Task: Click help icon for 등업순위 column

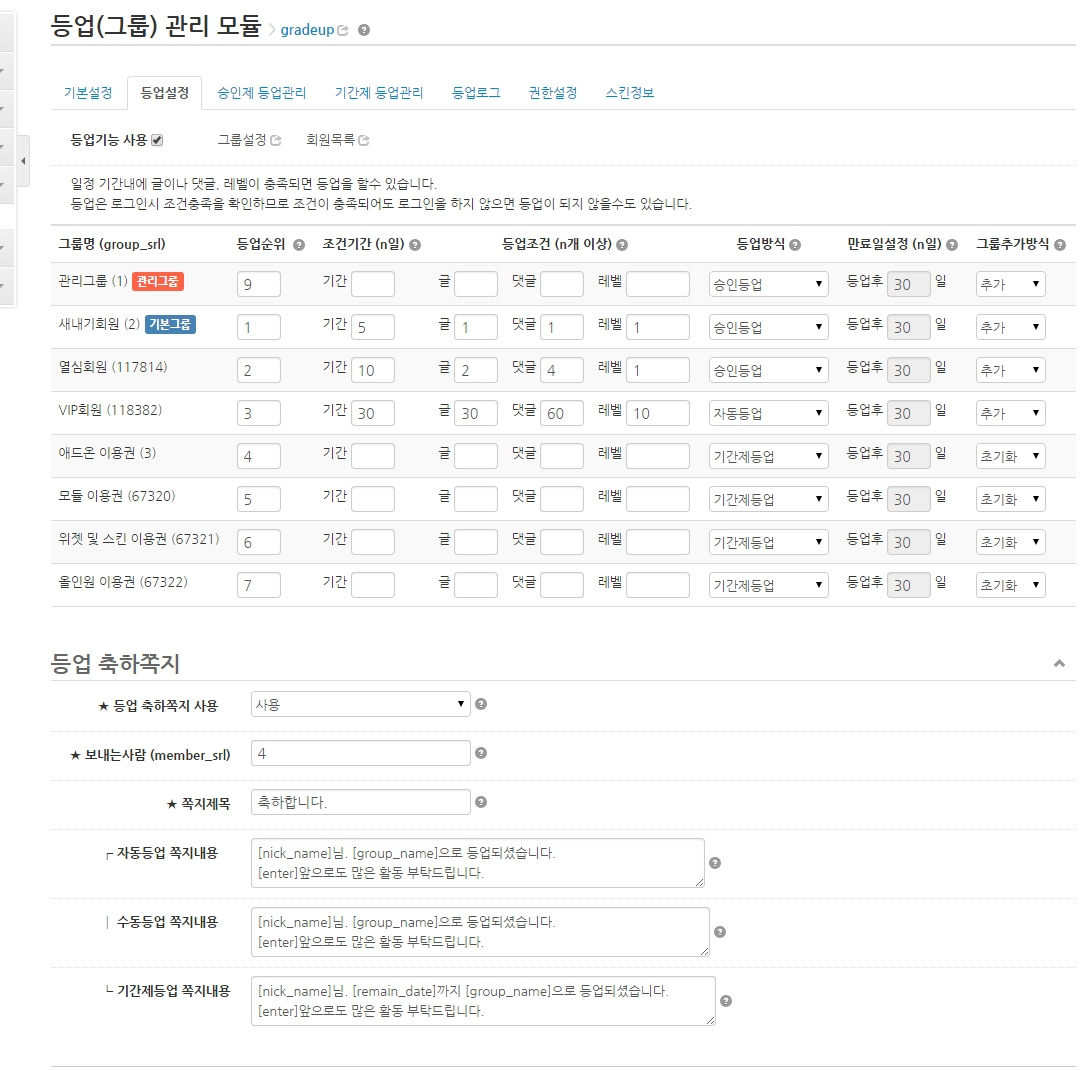Action: point(299,244)
